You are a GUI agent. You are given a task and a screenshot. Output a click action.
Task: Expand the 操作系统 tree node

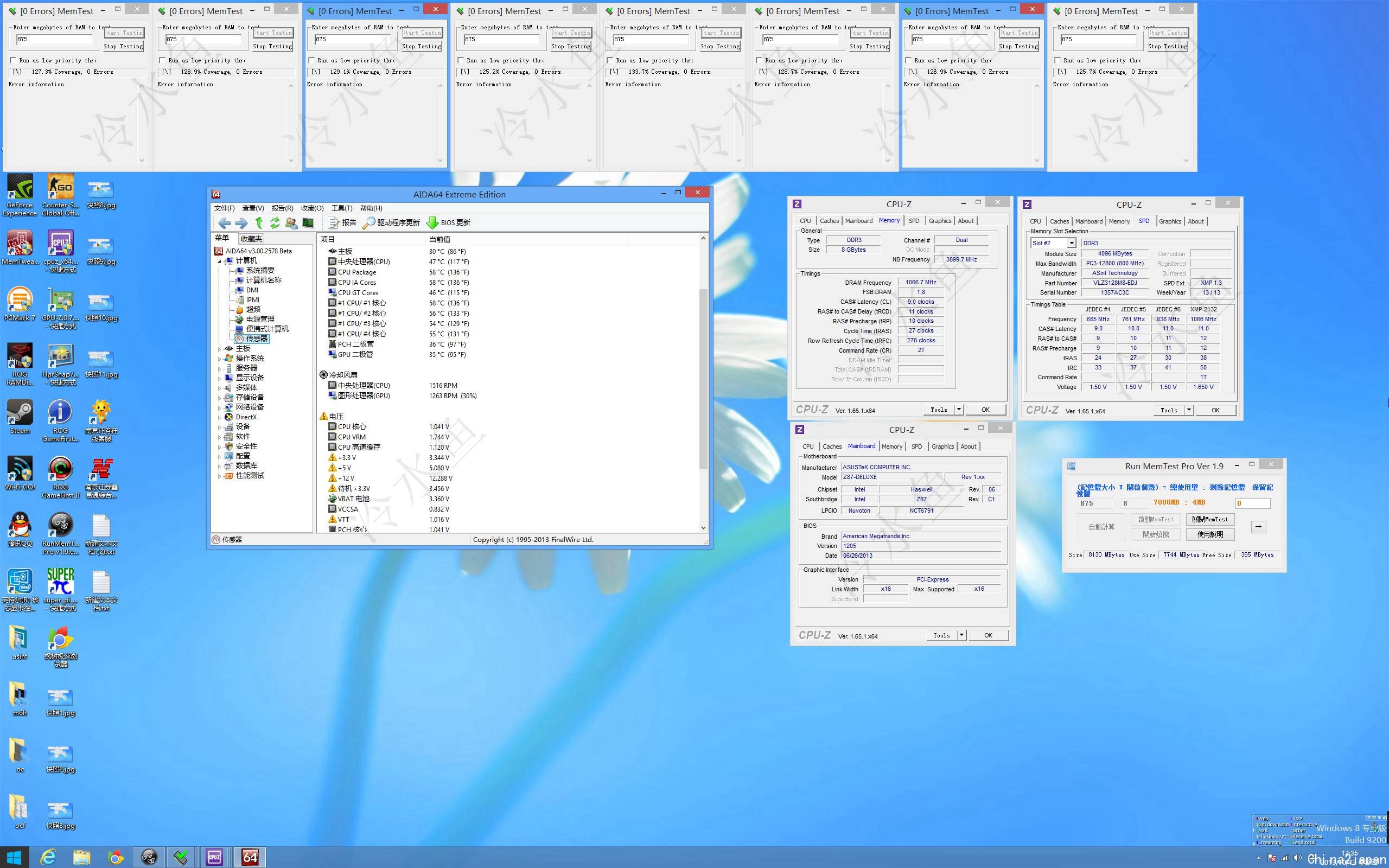tap(219, 359)
